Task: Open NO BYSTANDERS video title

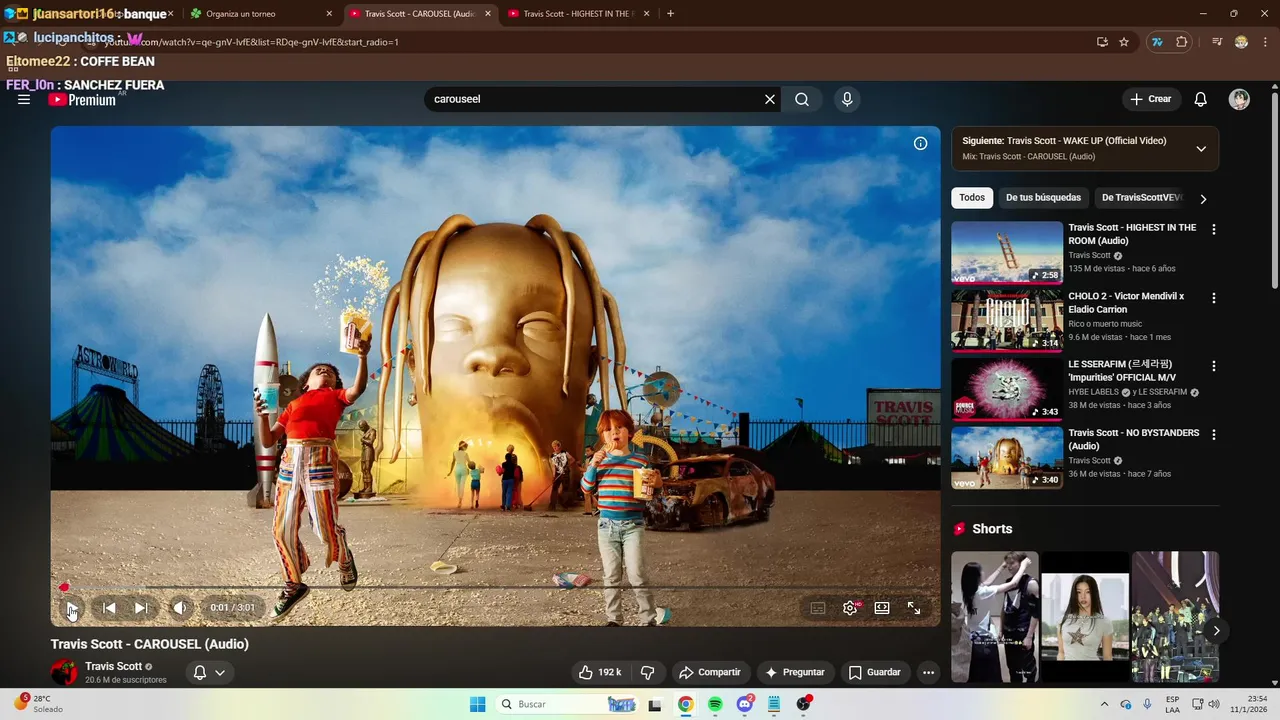Action: 1134,439
